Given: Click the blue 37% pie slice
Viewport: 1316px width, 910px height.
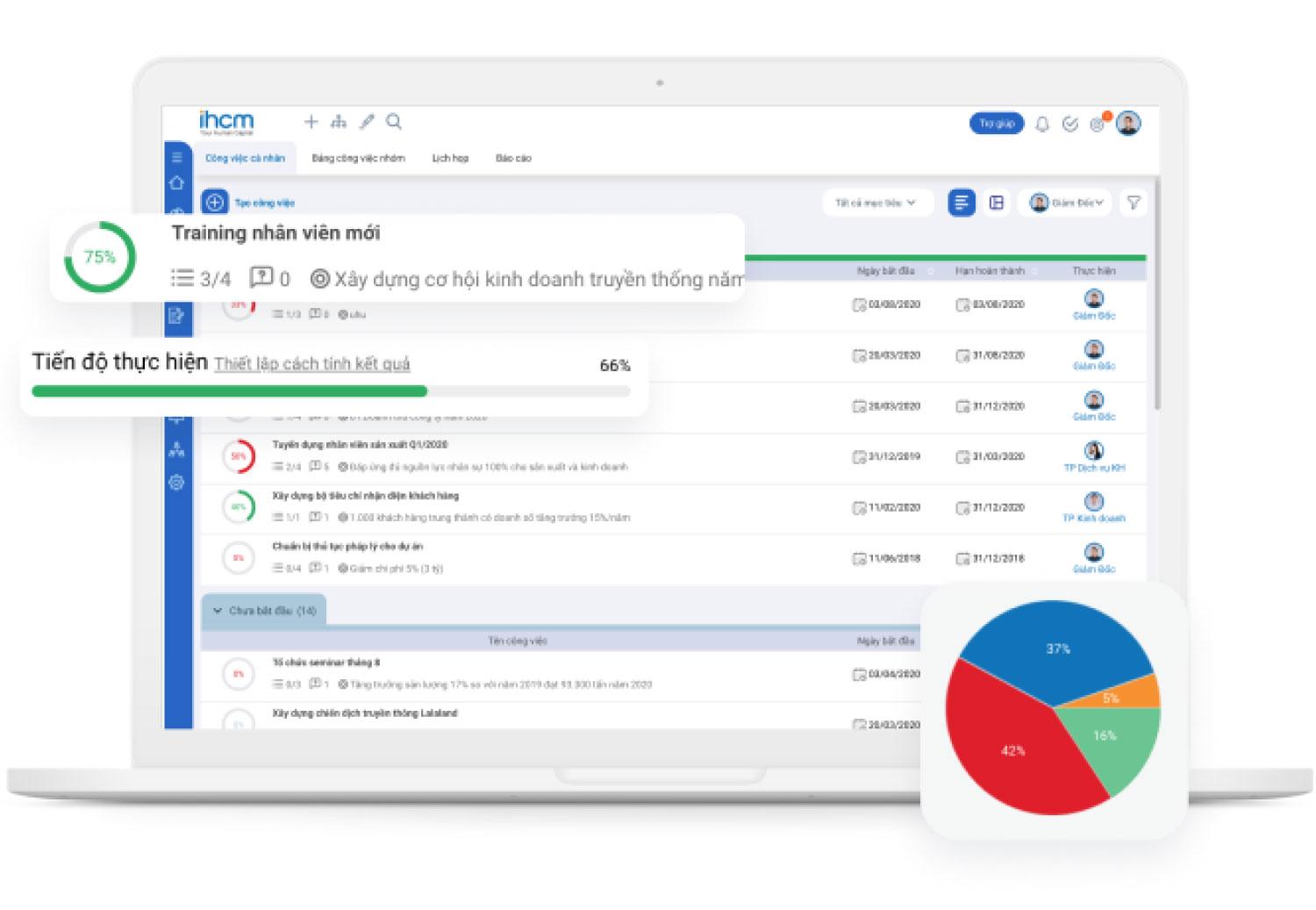Looking at the screenshot, I should click(1058, 649).
